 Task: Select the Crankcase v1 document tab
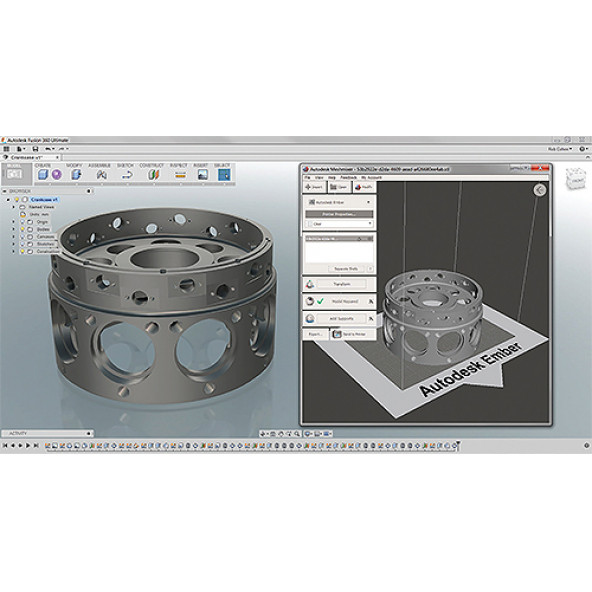pyautogui.click(x=31, y=157)
